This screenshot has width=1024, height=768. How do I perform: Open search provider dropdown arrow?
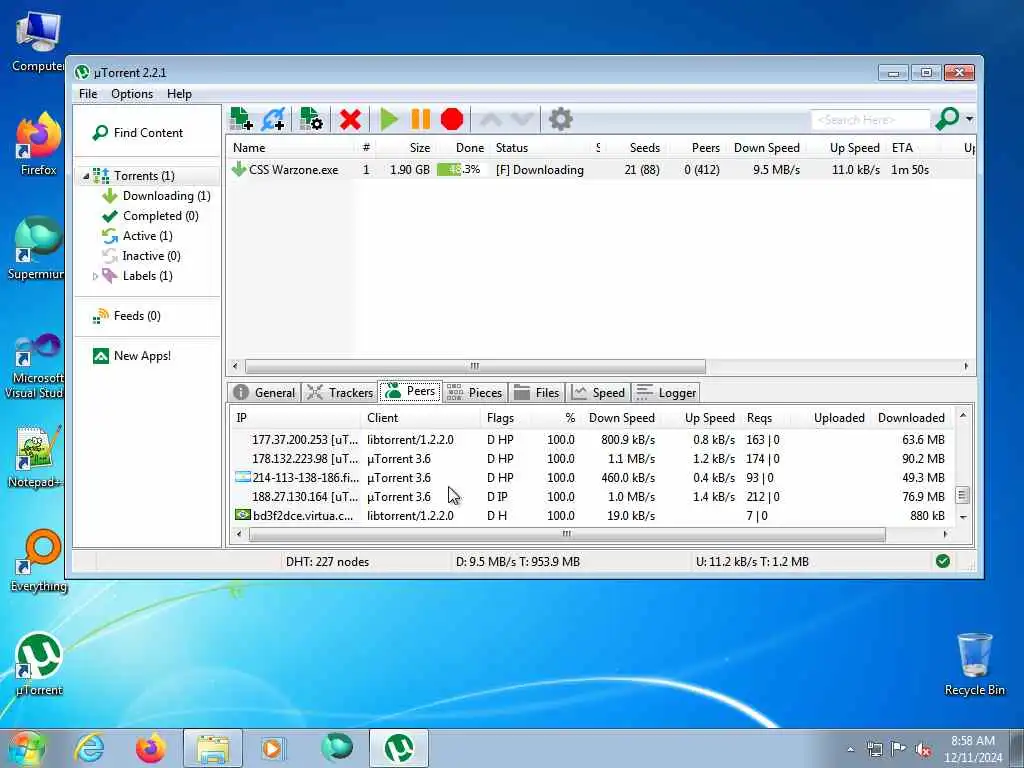969,120
